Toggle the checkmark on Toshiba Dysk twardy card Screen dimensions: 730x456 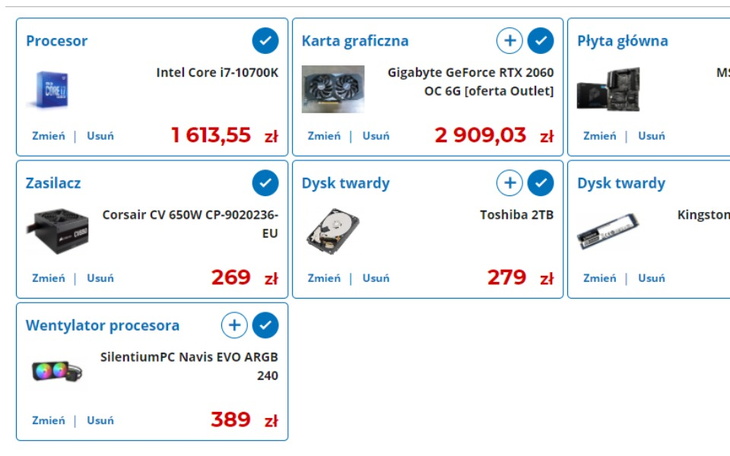coord(541,183)
